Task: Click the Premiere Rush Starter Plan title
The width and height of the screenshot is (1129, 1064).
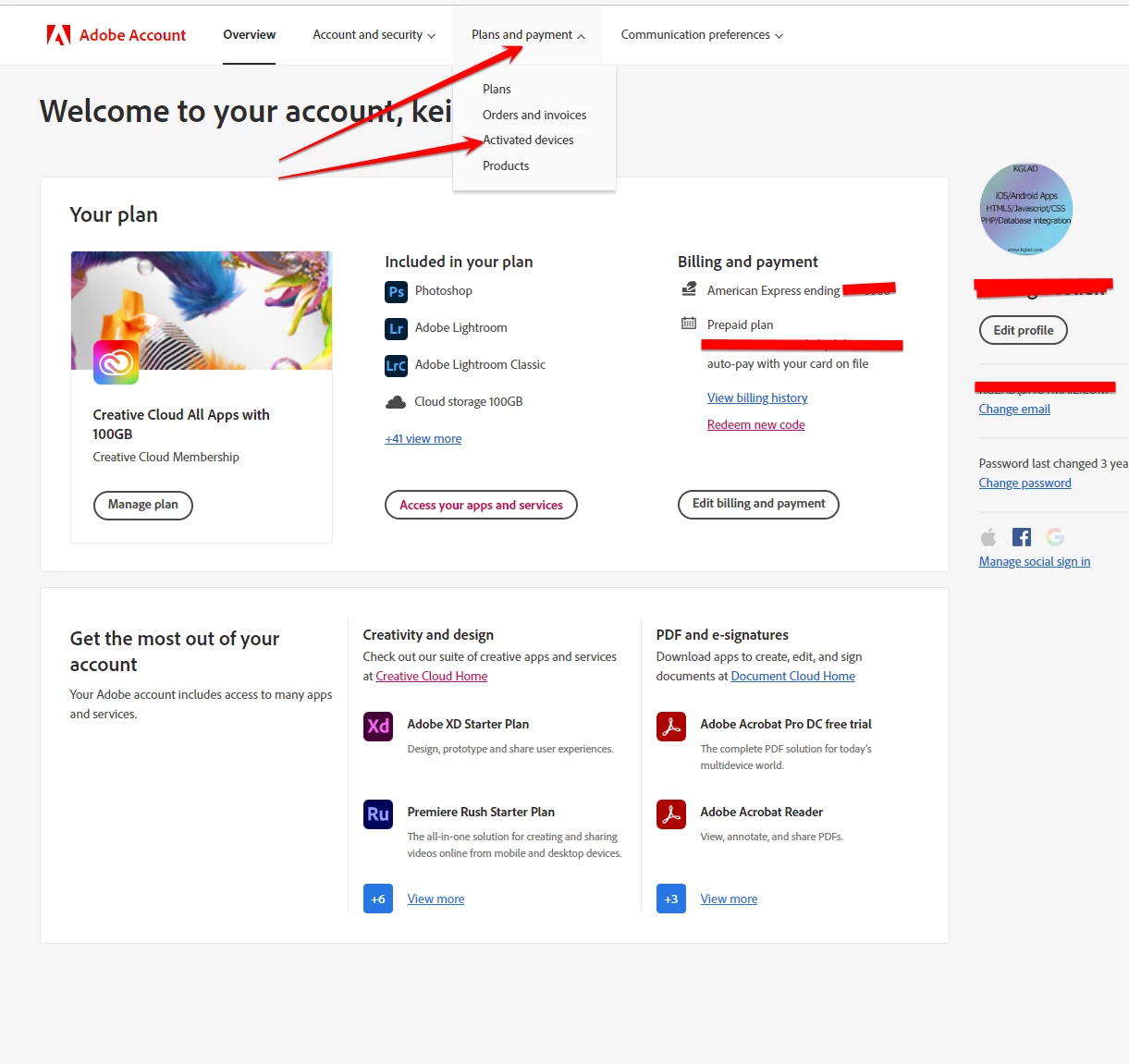Action: click(x=481, y=813)
